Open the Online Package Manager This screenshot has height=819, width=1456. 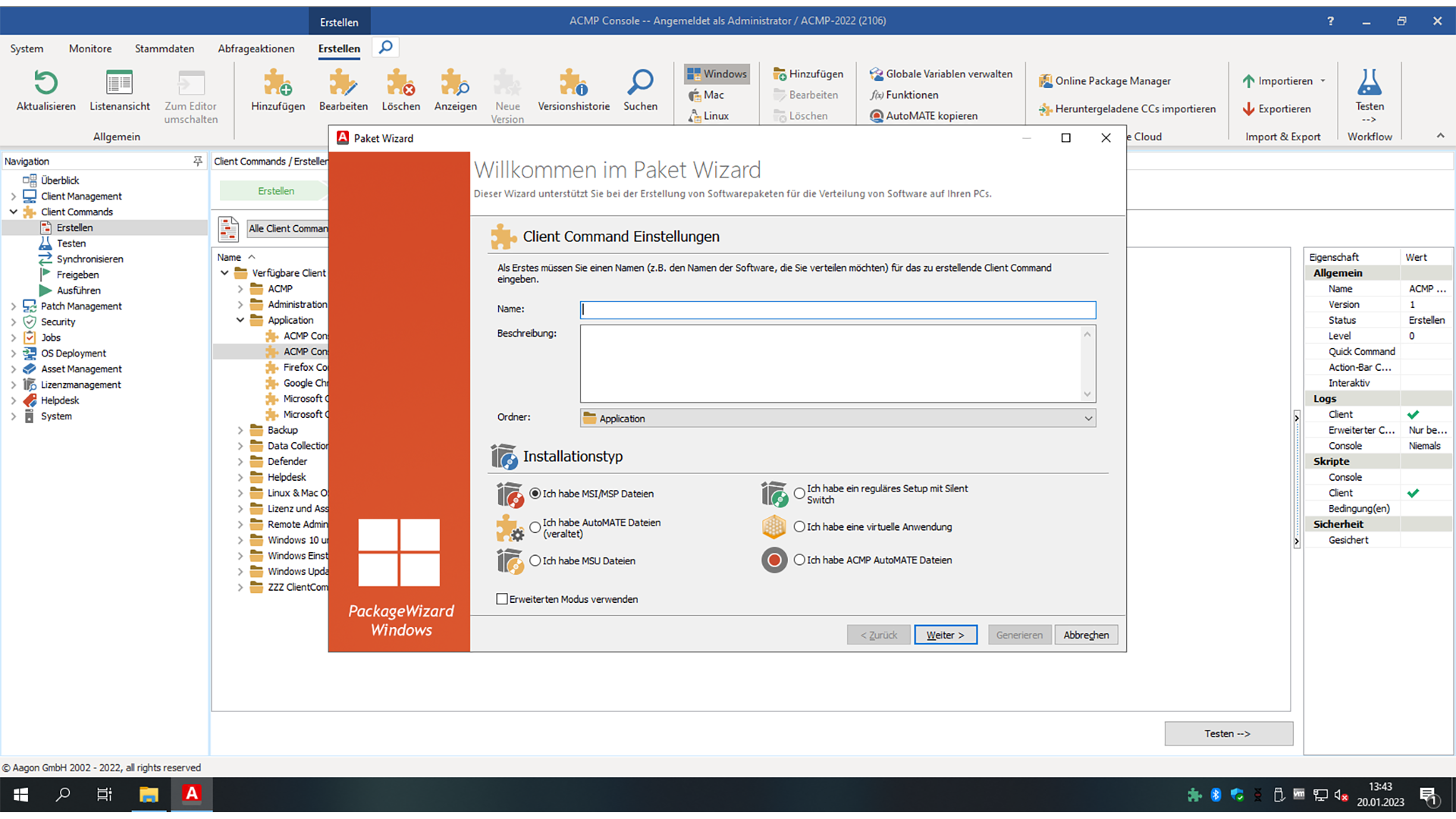coord(1105,81)
